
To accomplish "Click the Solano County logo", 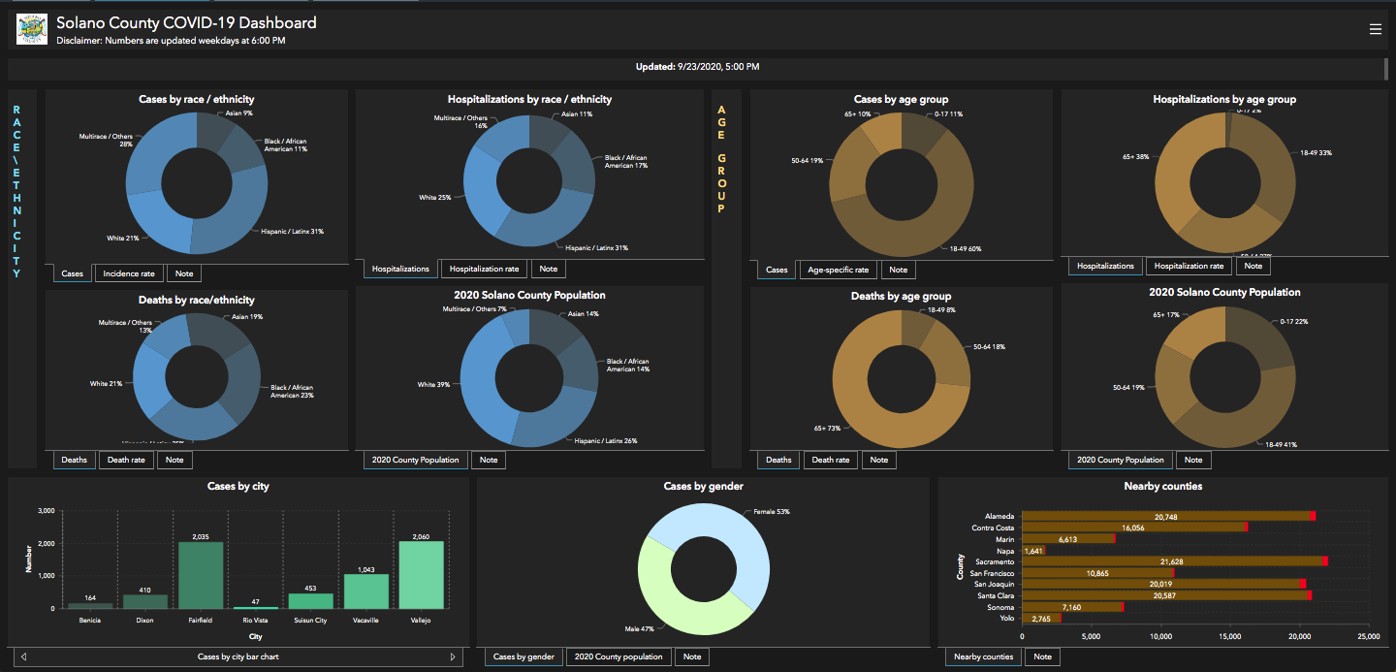I will pyautogui.click(x=32, y=30).
